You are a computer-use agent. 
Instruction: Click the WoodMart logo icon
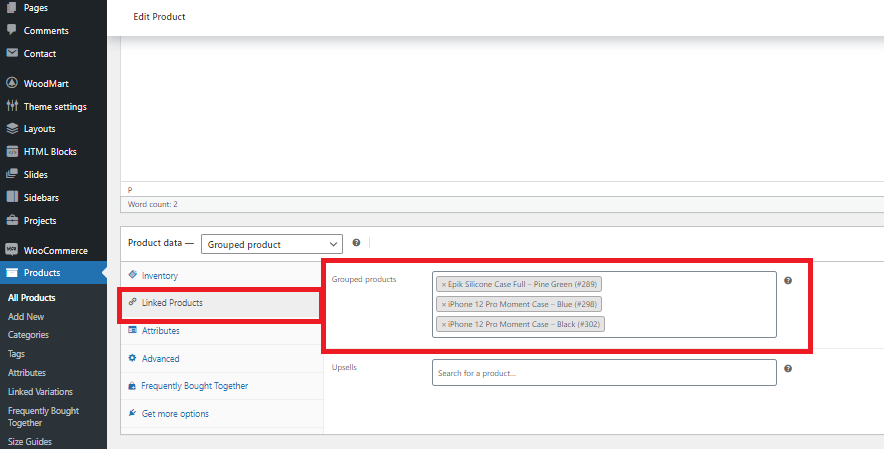tap(12, 83)
